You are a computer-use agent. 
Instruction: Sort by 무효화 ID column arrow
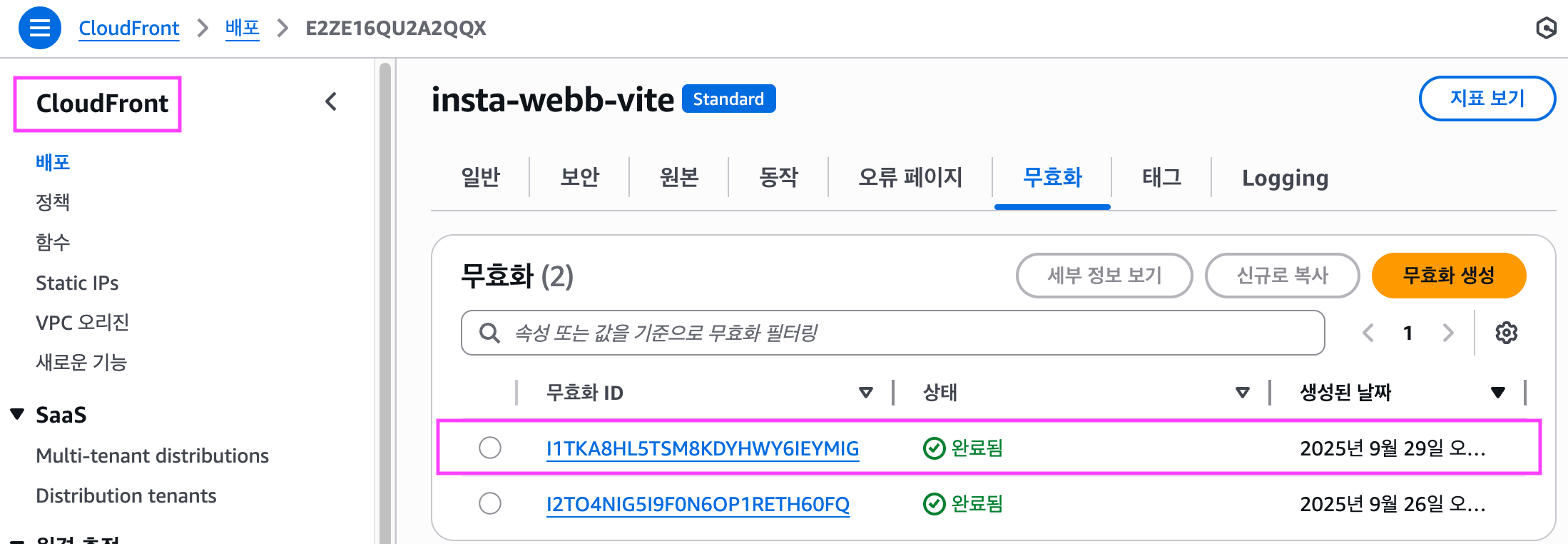click(x=865, y=393)
